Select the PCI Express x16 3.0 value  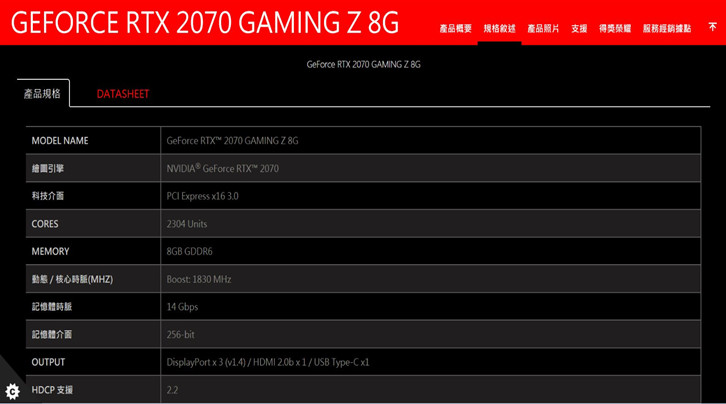202,196
